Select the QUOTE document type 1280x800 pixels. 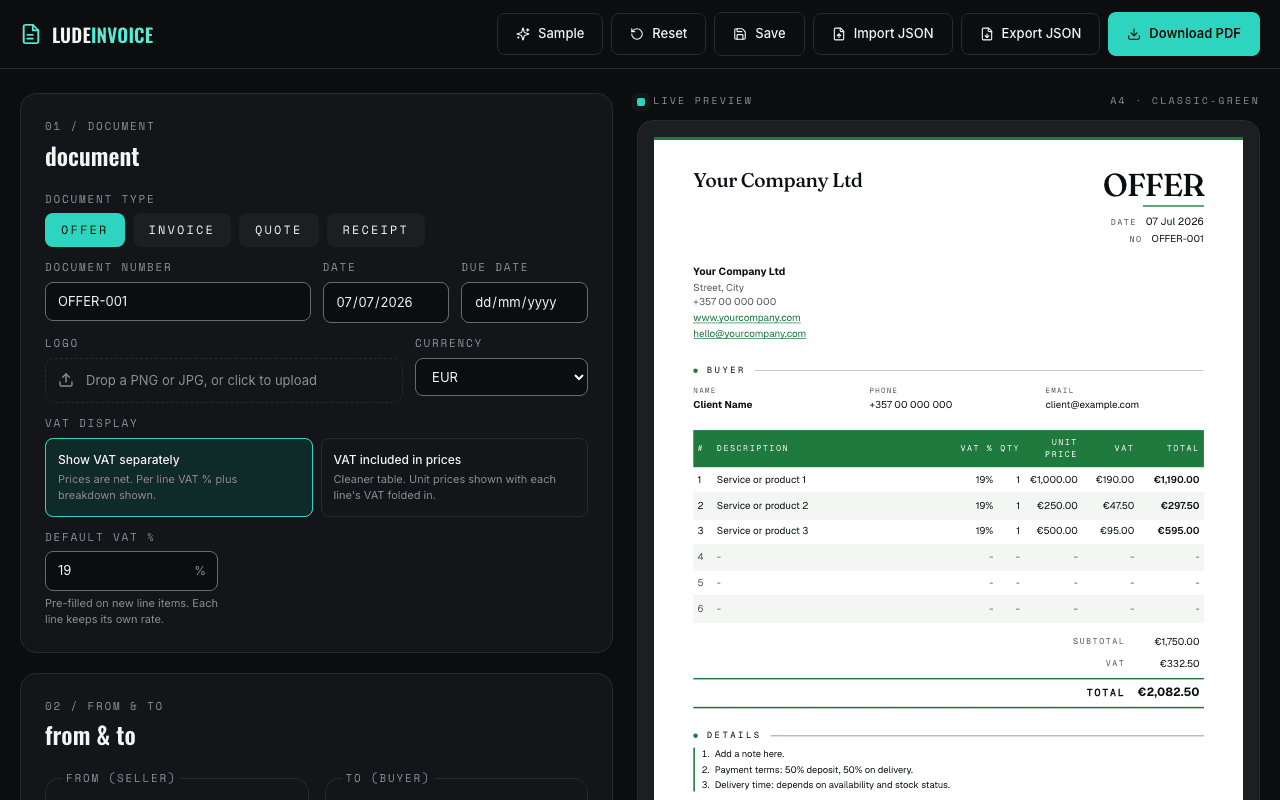coord(278,230)
